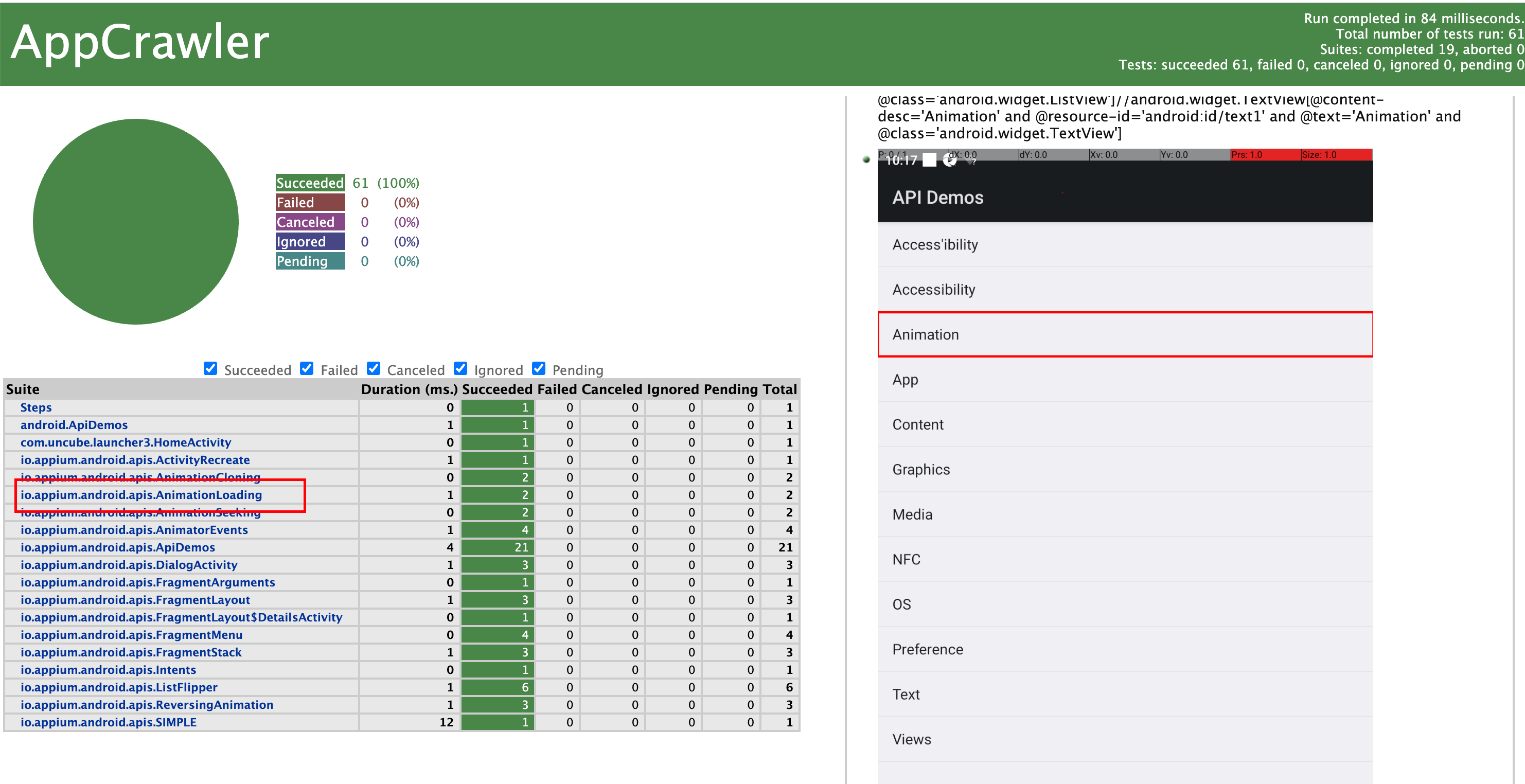Click the Succeeded green legend swatch

pos(310,183)
